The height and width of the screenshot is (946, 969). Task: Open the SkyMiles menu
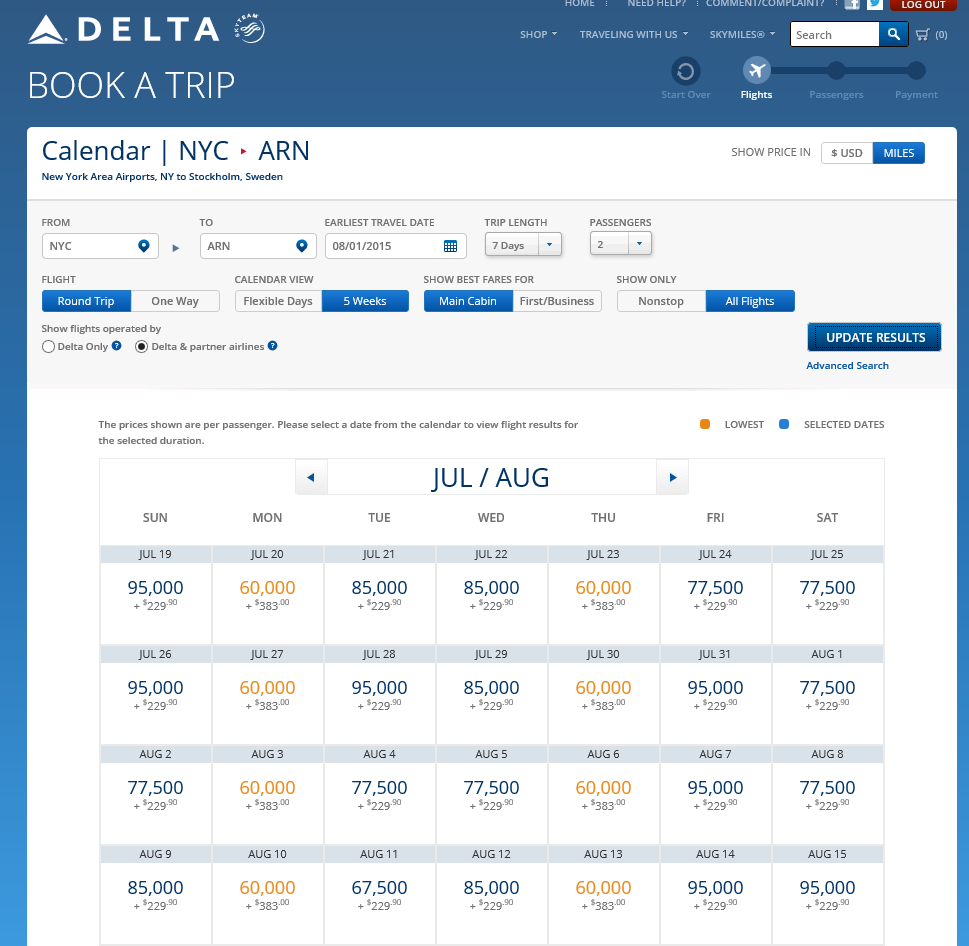[x=742, y=35]
